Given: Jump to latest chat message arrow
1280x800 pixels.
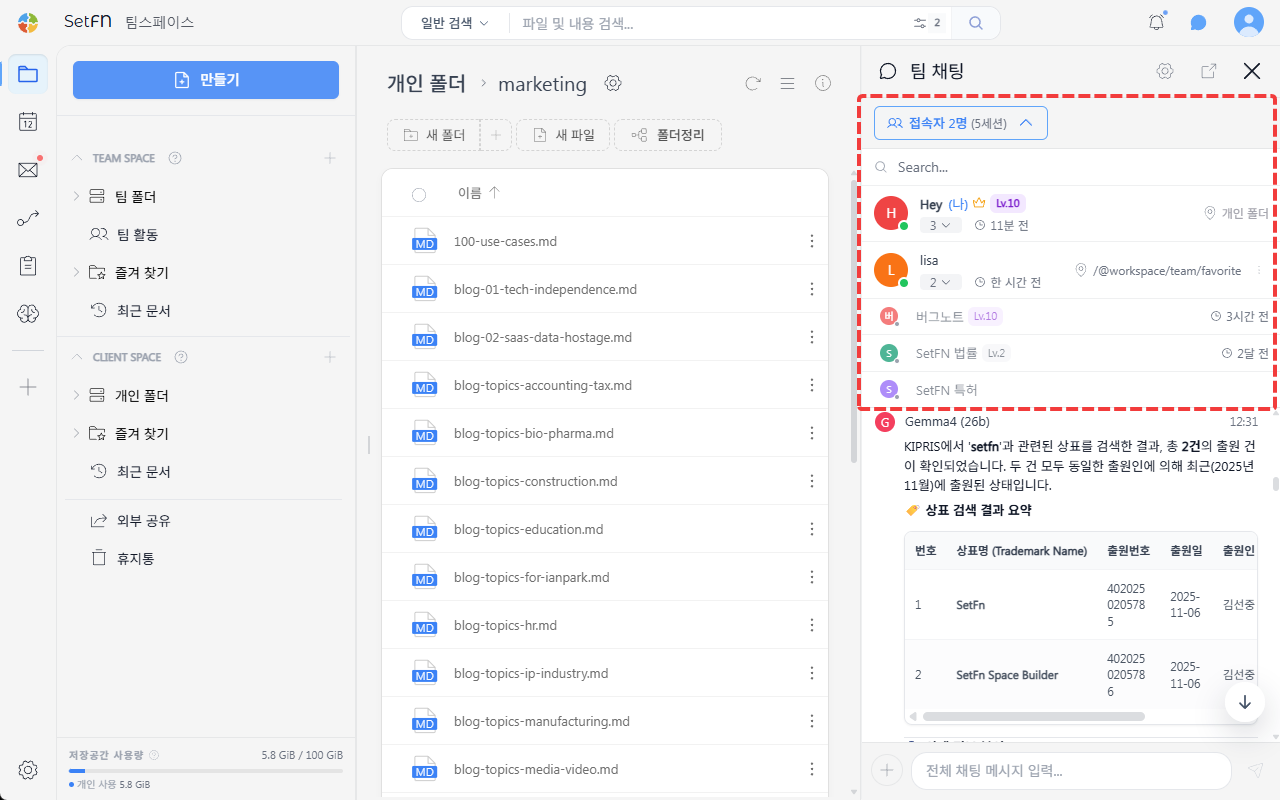Looking at the screenshot, I should [x=1245, y=702].
